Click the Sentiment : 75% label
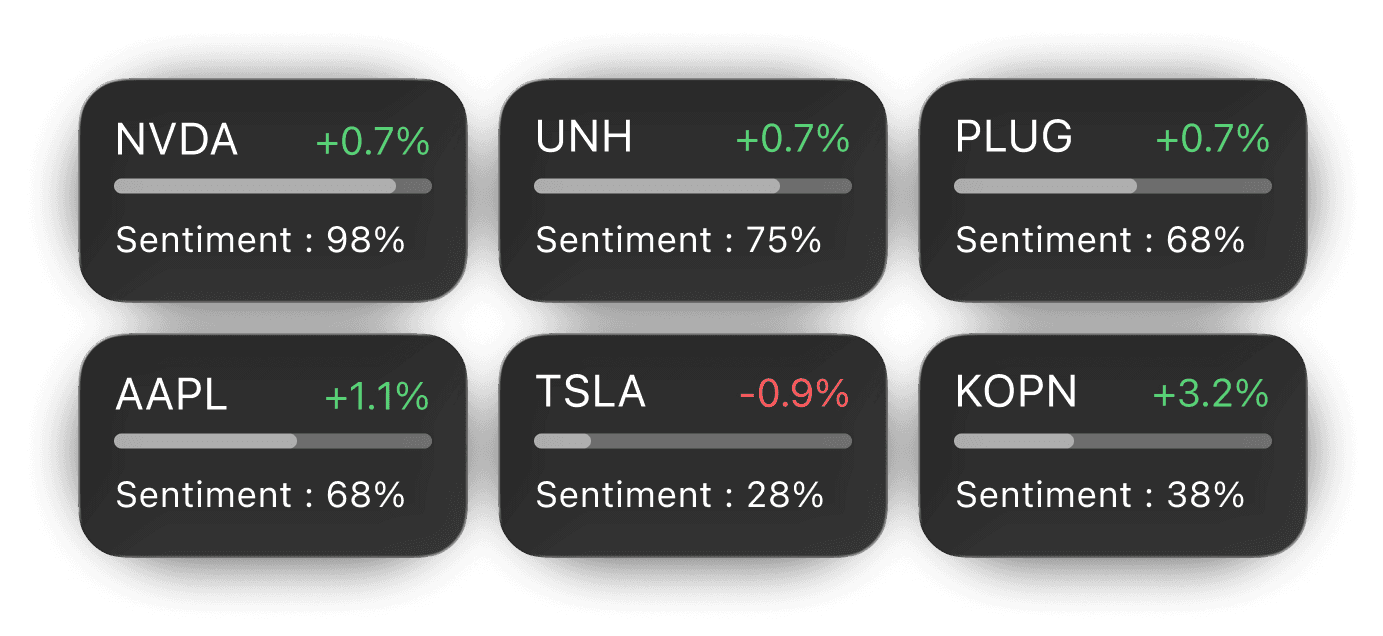The height and width of the screenshot is (636, 1383). coord(678,241)
